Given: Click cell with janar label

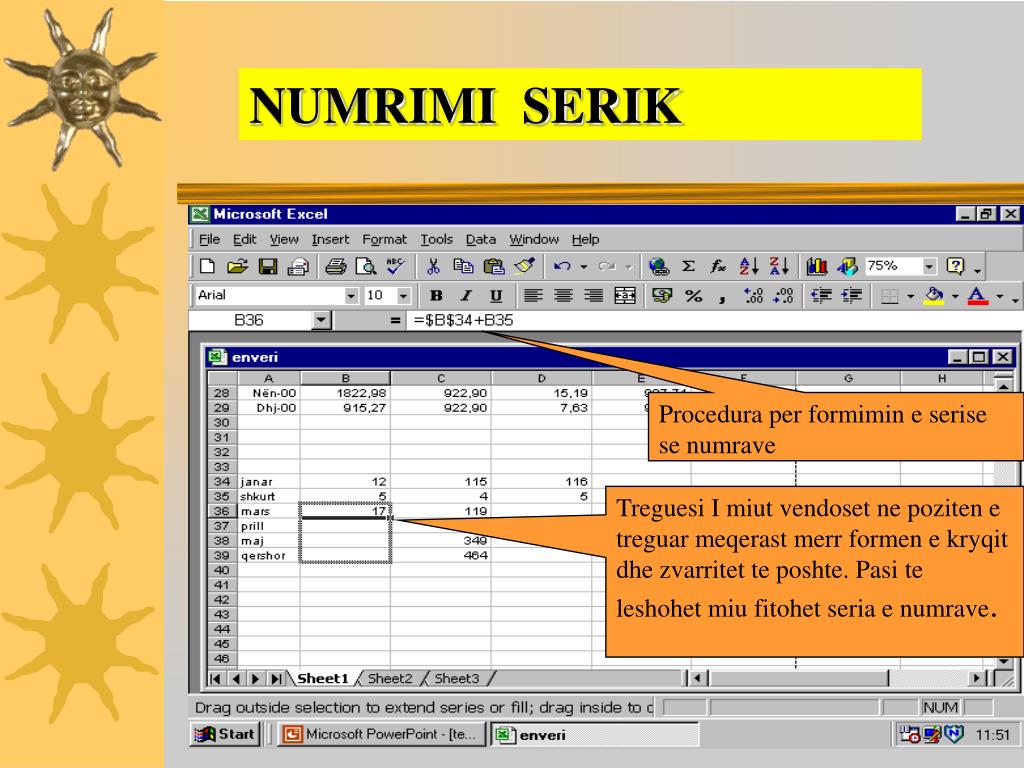Looking at the screenshot, I should pyautogui.click(x=269, y=482).
